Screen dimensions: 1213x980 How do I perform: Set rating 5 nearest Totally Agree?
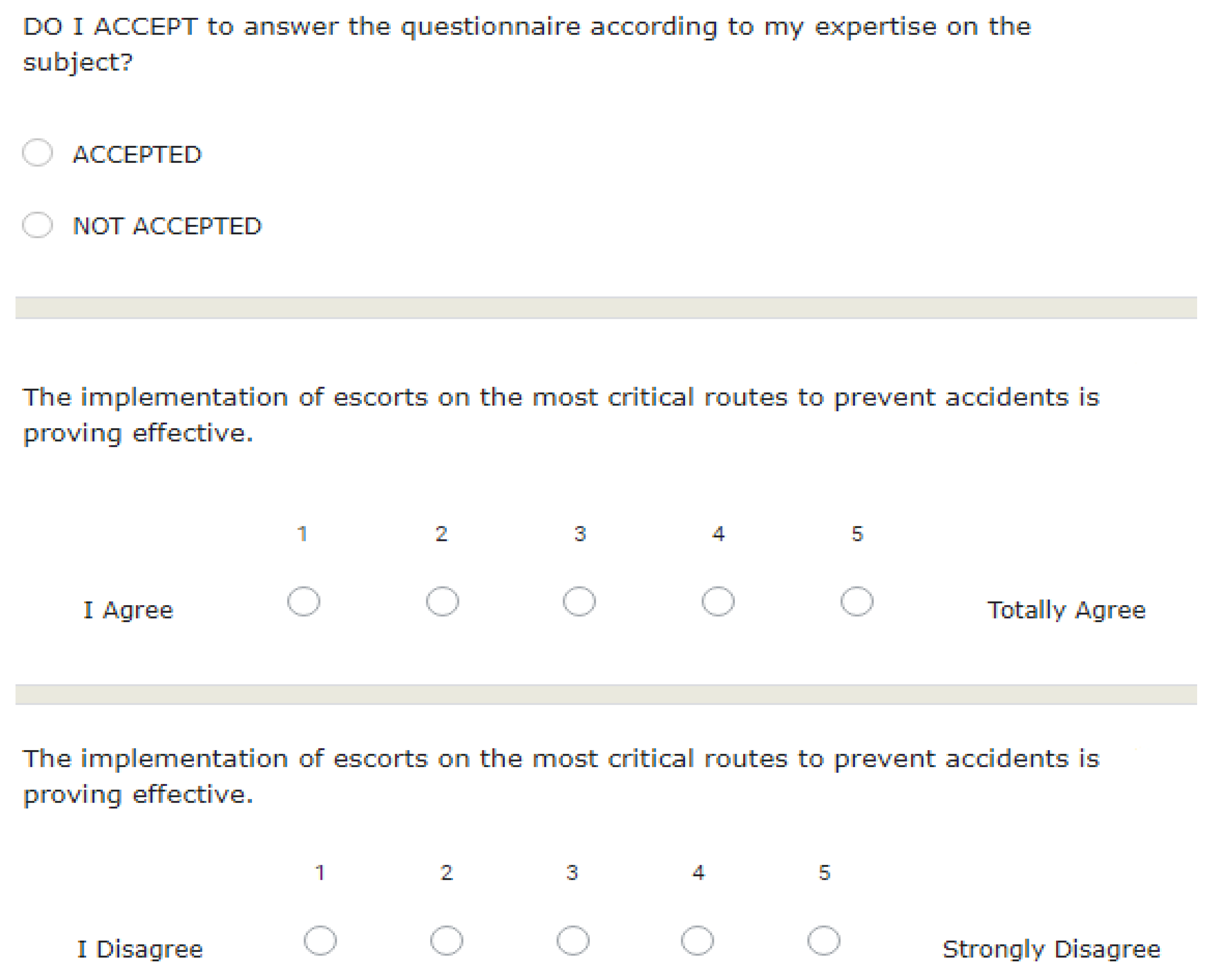coord(857,601)
